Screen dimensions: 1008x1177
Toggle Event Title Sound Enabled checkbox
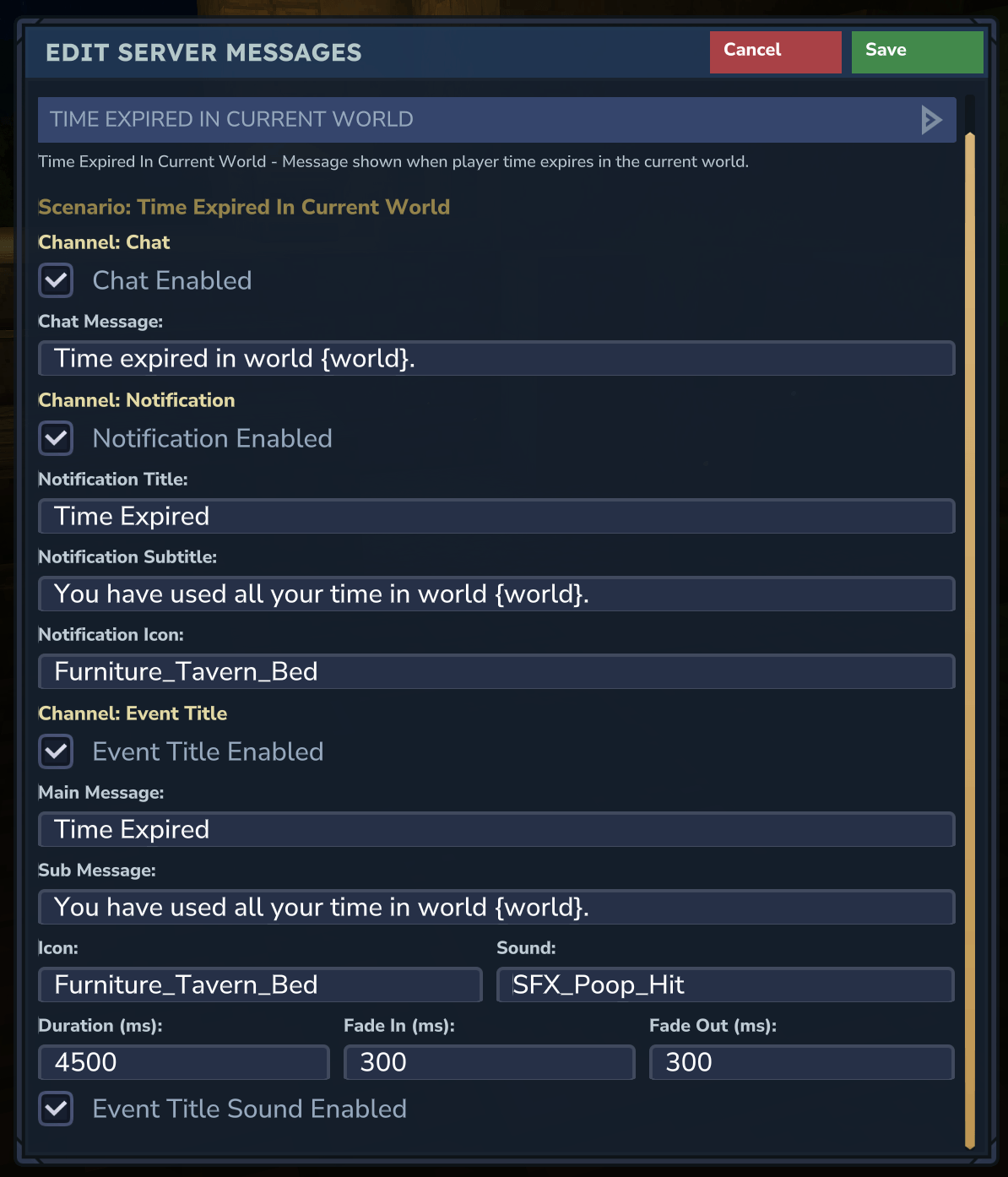coord(57,1109)
